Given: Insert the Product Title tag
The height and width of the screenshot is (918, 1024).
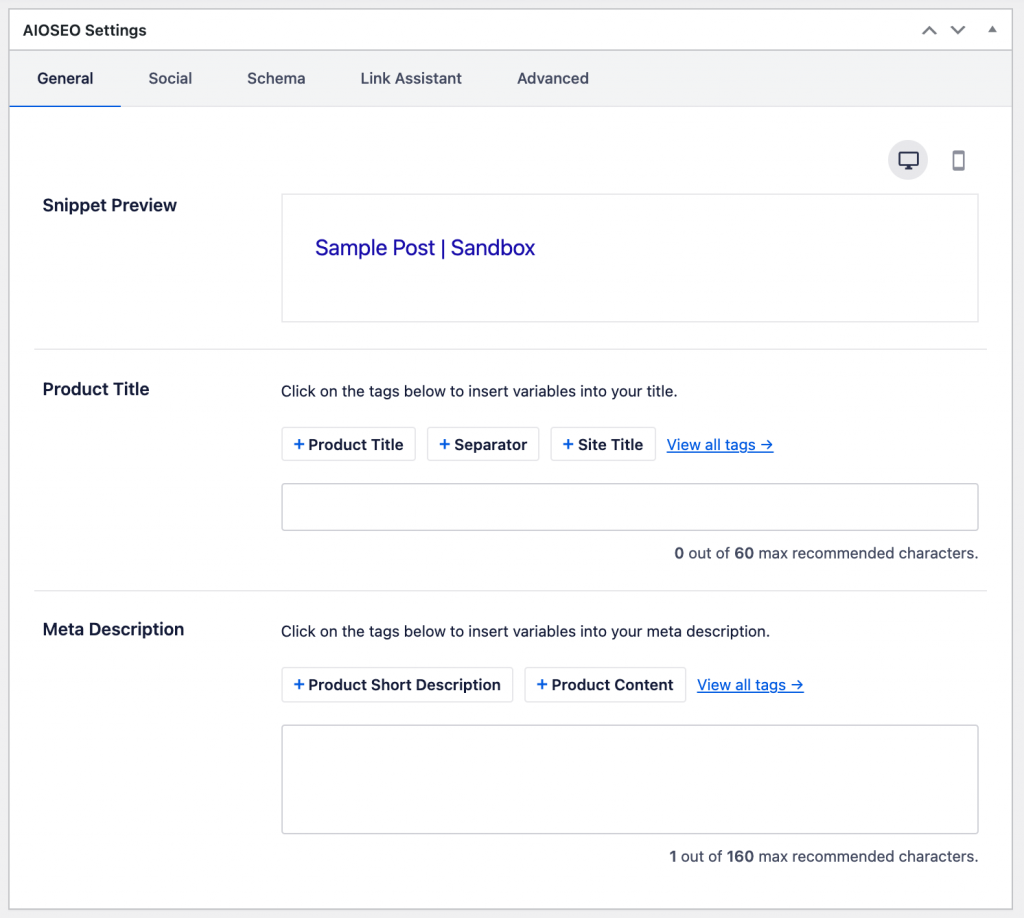Looking at the screenshot, I should [348, 445].
